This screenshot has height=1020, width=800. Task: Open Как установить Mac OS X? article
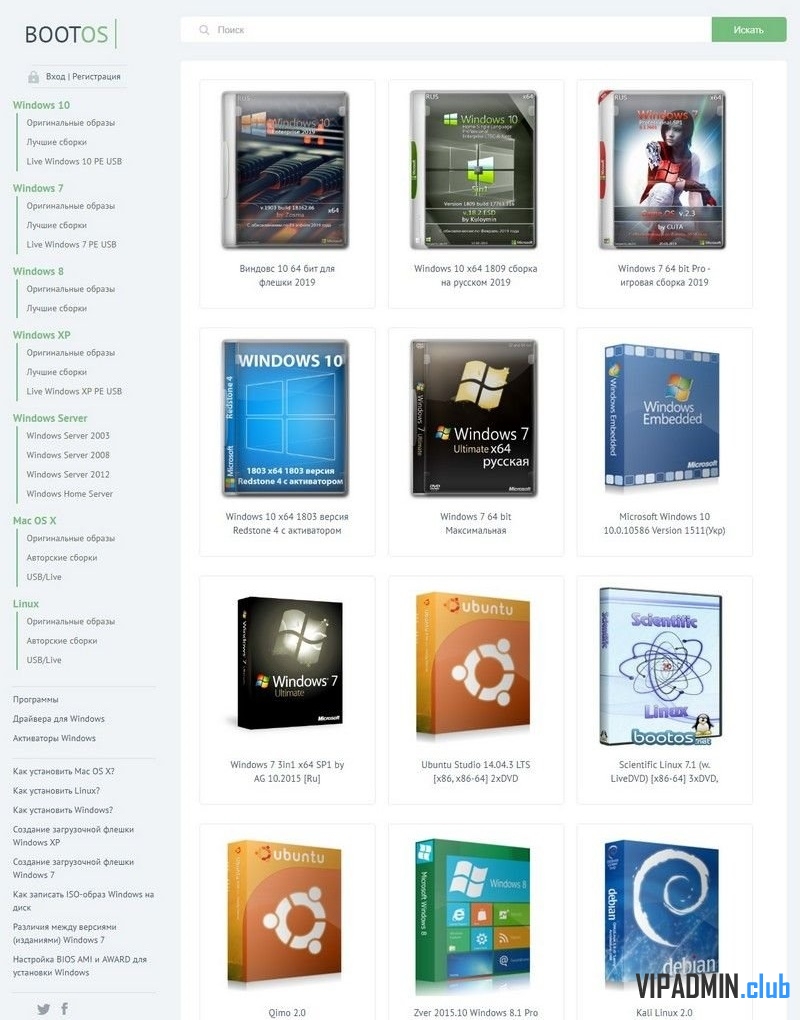click(x=64, y=772)
